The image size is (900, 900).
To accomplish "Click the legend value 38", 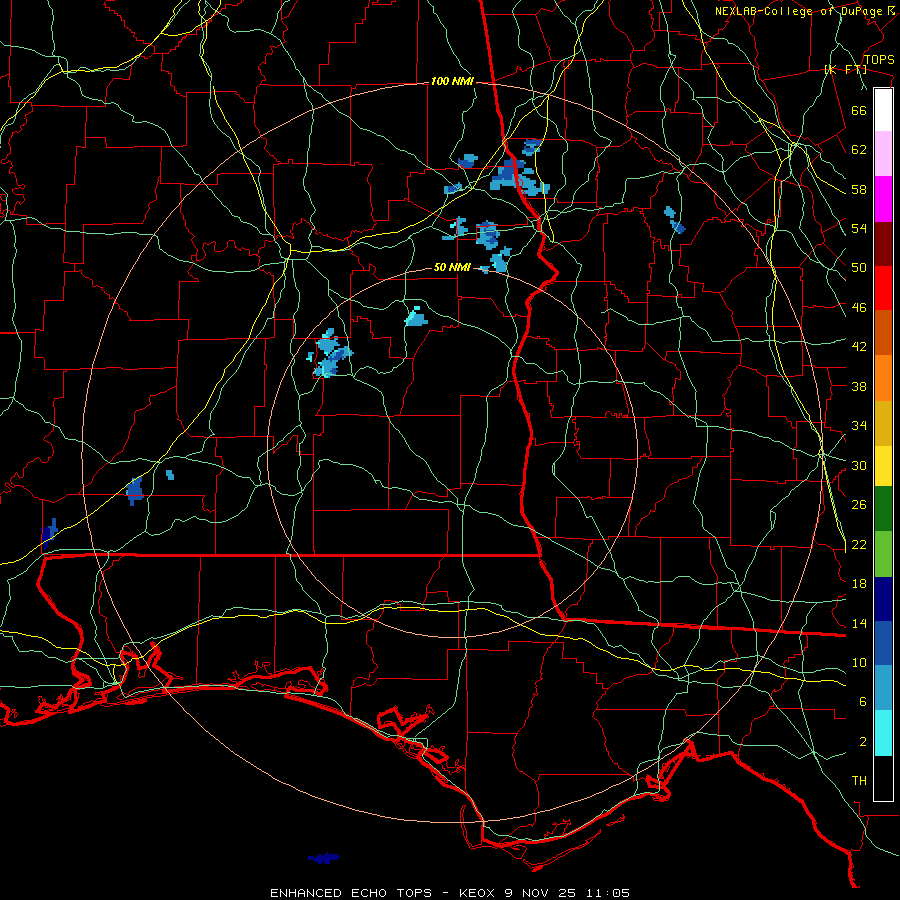I will [x=859, y=386].
